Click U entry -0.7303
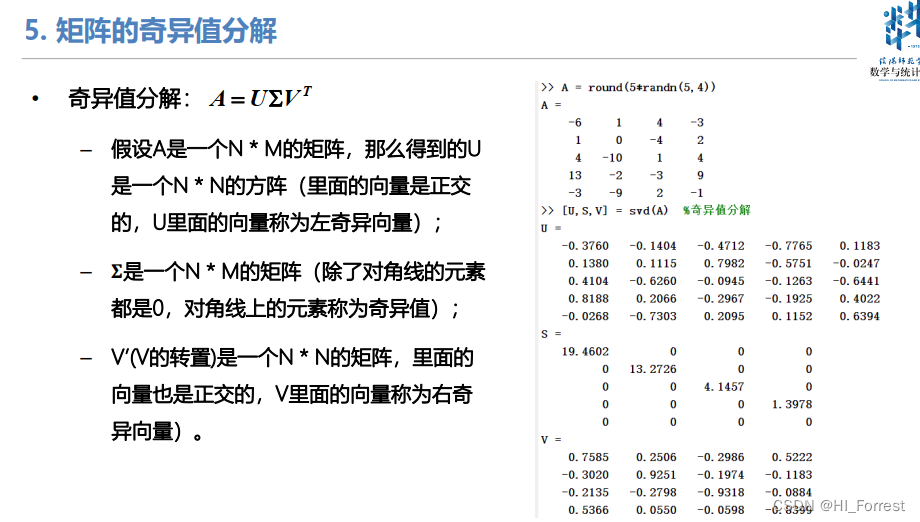Screen dimensions: 920x522 point(652,316)
